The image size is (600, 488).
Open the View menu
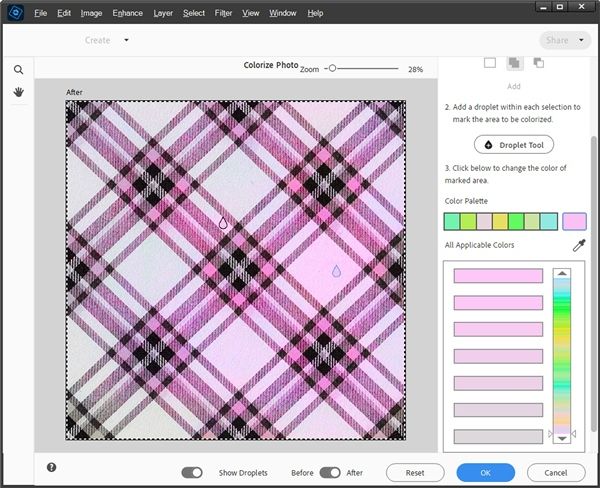pyautogui.click(x=251, y=13)
